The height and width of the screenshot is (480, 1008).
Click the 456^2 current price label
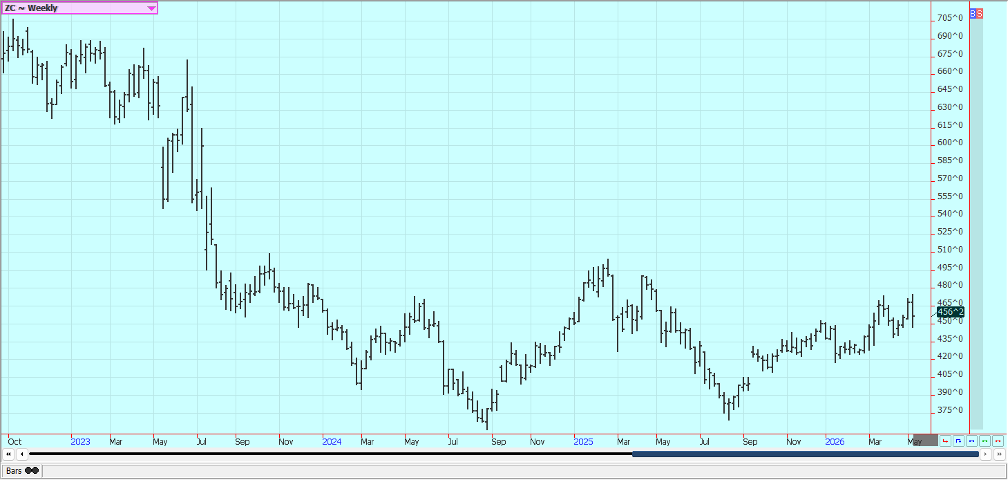(951, 312)
